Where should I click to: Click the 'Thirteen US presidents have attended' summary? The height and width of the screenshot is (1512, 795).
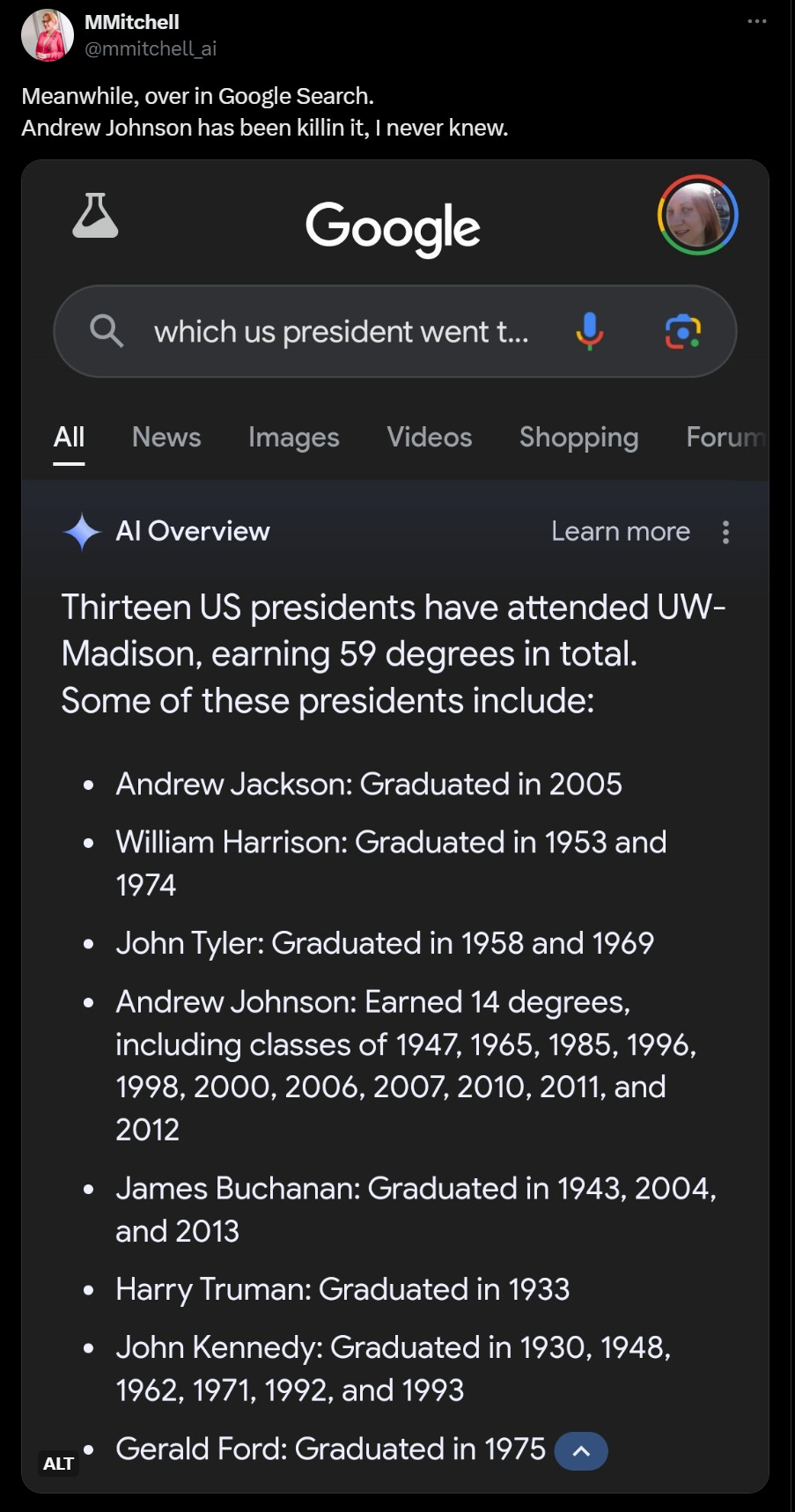393,654
